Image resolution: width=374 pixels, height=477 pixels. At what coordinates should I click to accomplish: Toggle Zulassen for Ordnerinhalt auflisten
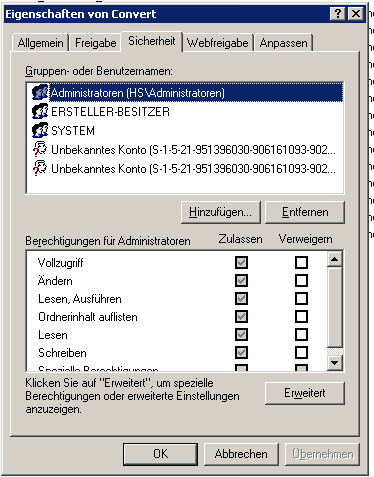[241, 316]
